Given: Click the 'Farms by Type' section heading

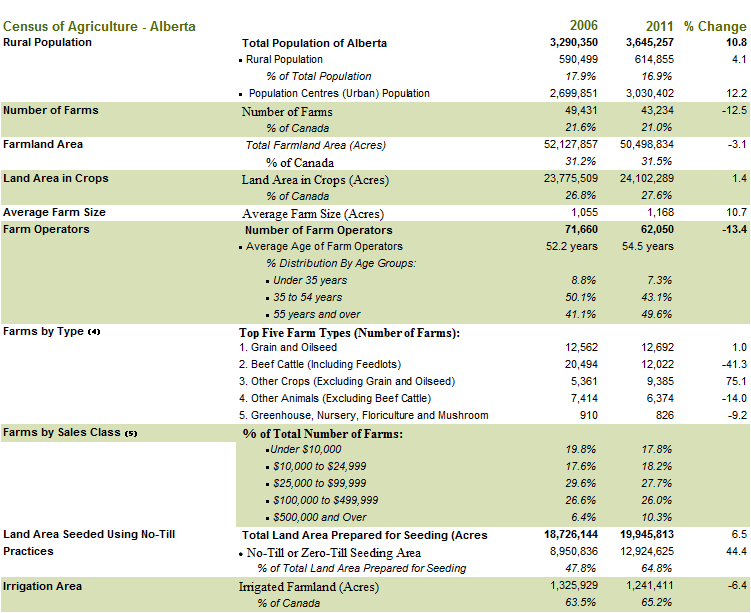Looking at the screenshot, I should point(52,331).
